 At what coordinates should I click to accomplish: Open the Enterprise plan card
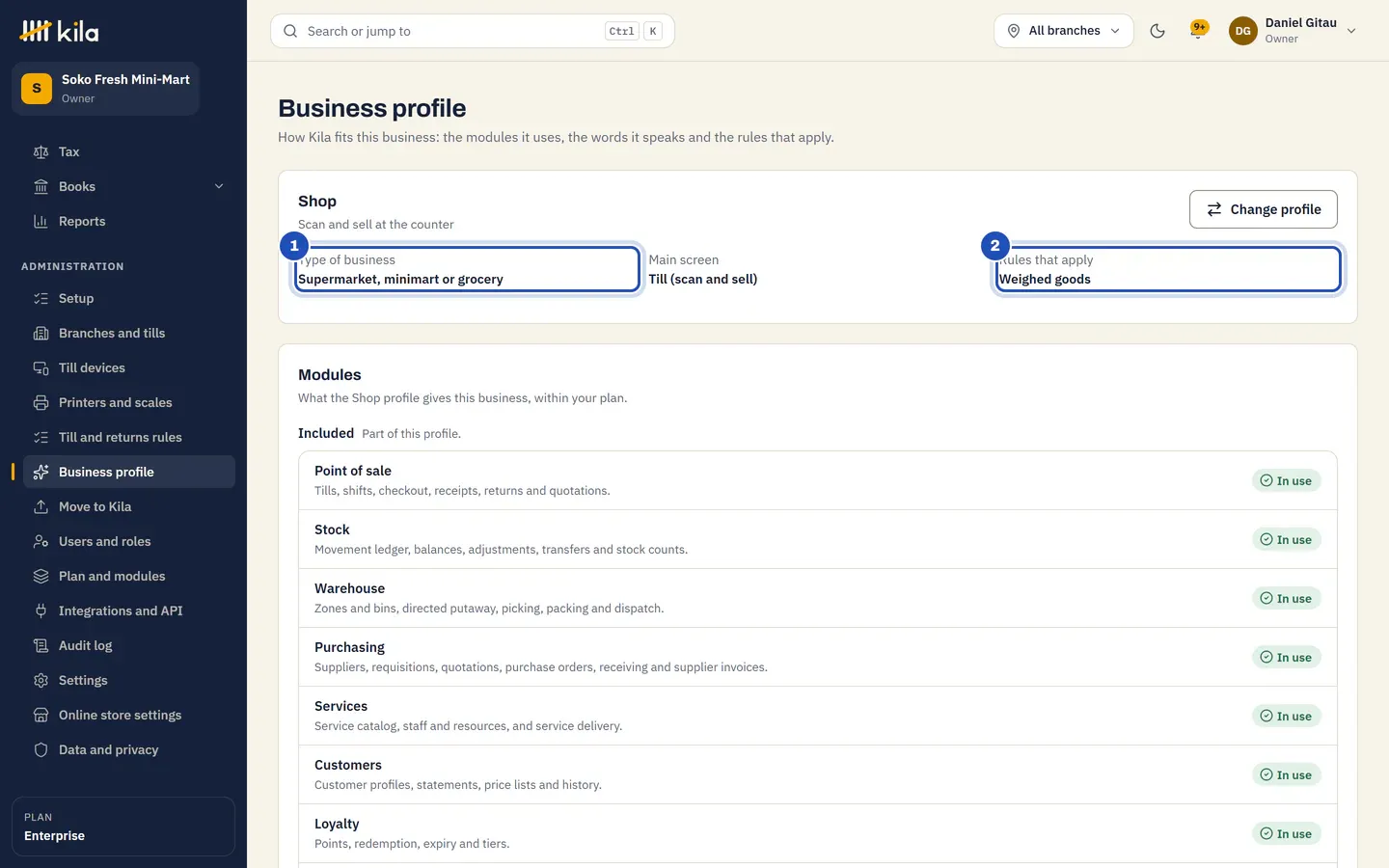pyautogui.click(x=123, y=827)
